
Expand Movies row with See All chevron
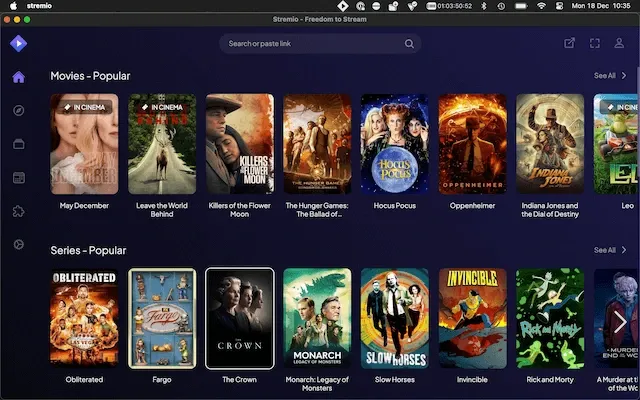tap(624, 76)
